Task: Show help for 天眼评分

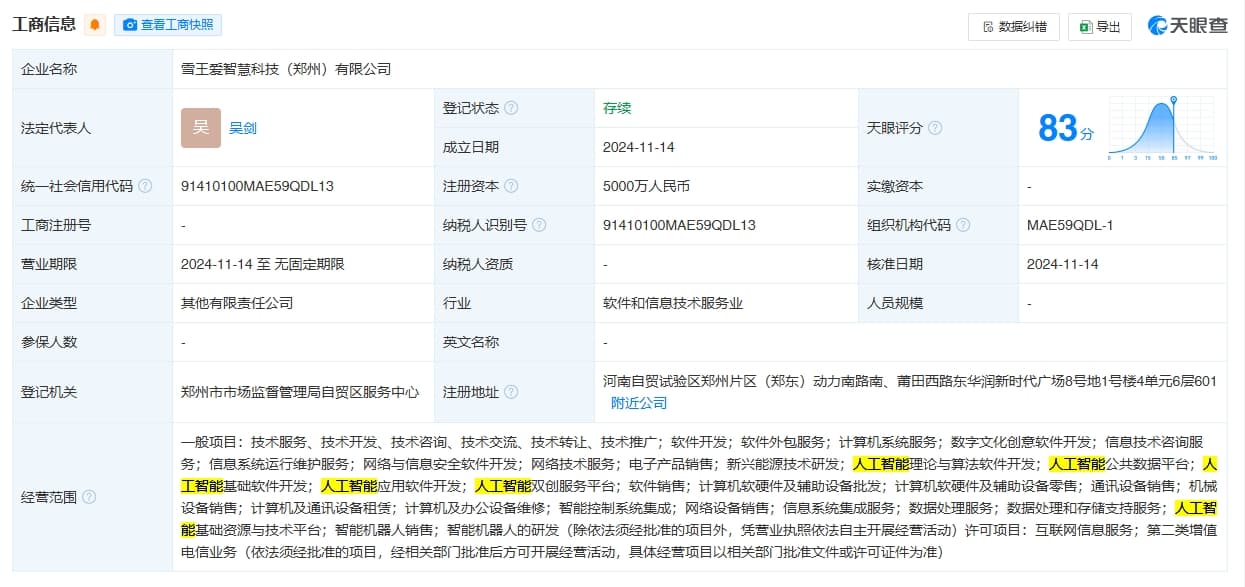Action: click(935, 128)
